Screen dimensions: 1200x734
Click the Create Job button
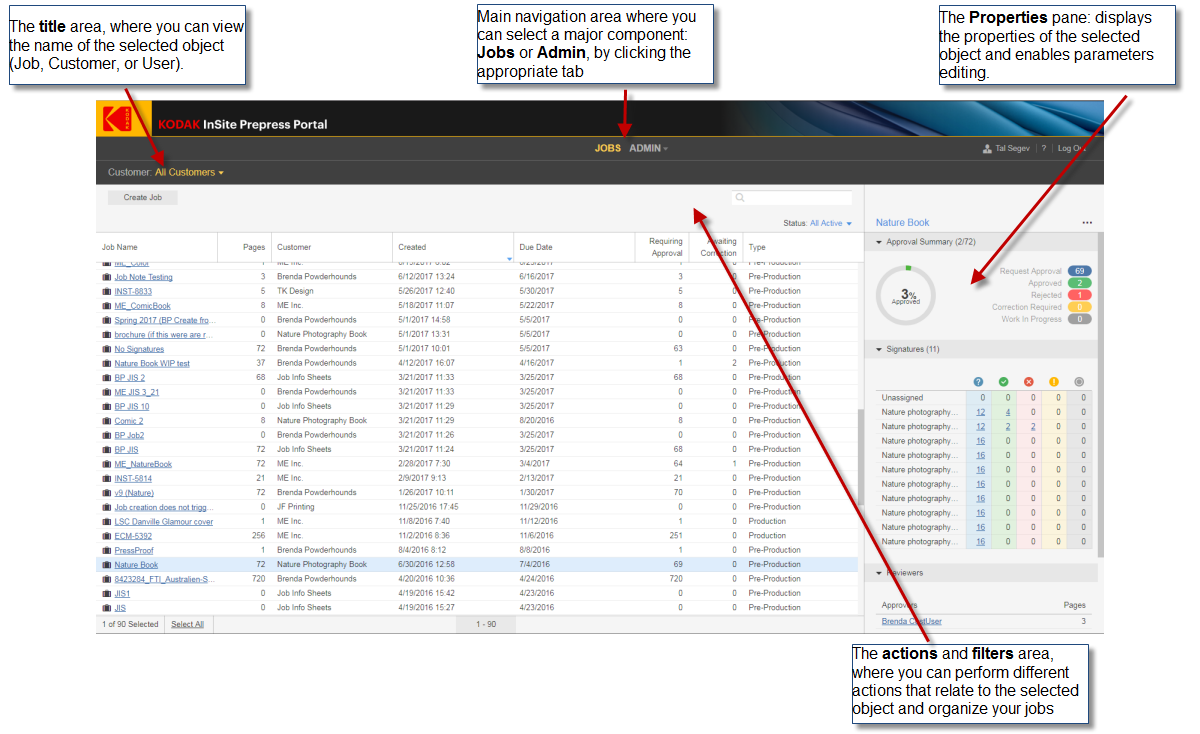[x=143, y=198]
